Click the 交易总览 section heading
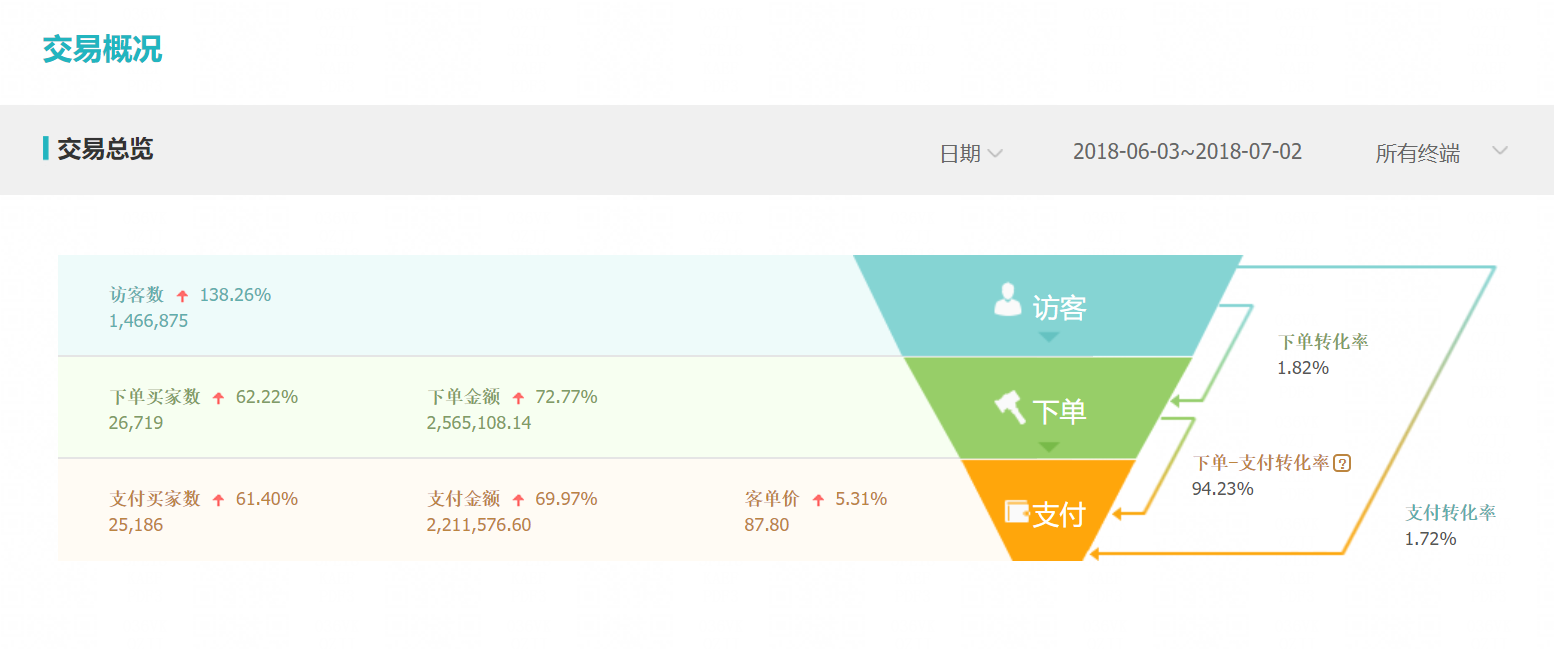 point(105,149)
